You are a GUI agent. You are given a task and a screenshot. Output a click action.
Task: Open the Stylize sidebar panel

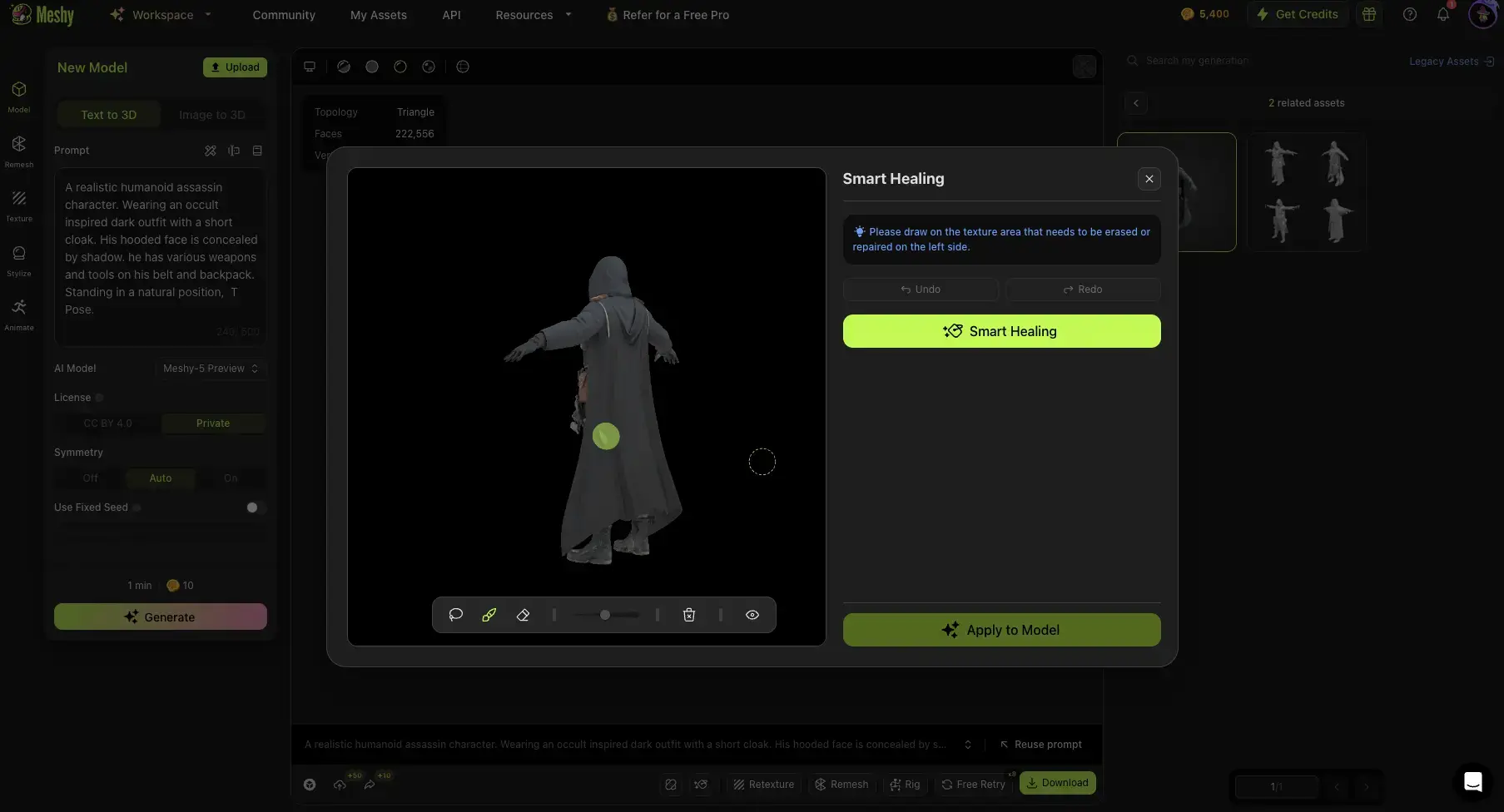[x=19, y=260]
